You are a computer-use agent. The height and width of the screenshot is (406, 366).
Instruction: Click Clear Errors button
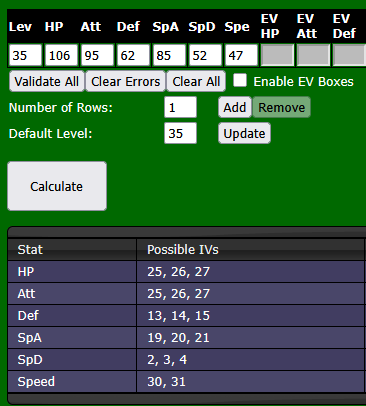pyautogui.click(x=126, y=81)
